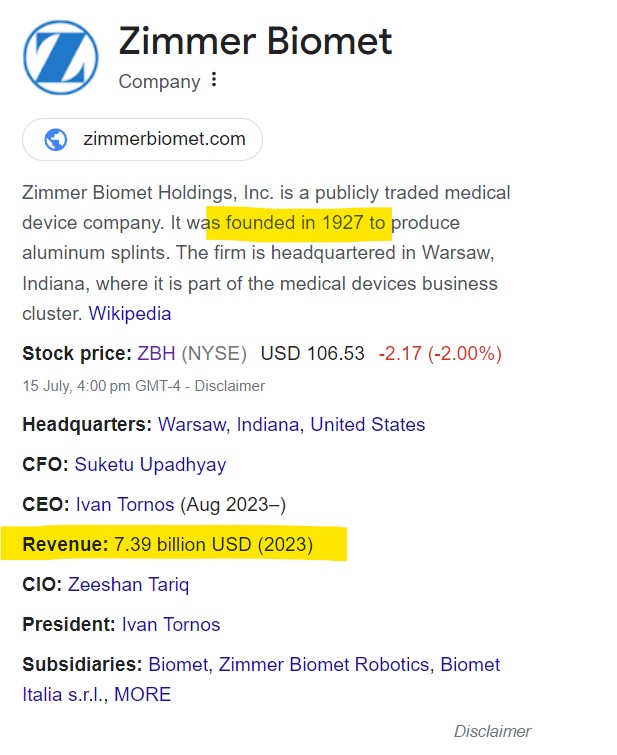617x755 pixels.
Task: Select the CEO Ivan Tornos link
Action: 125,504
